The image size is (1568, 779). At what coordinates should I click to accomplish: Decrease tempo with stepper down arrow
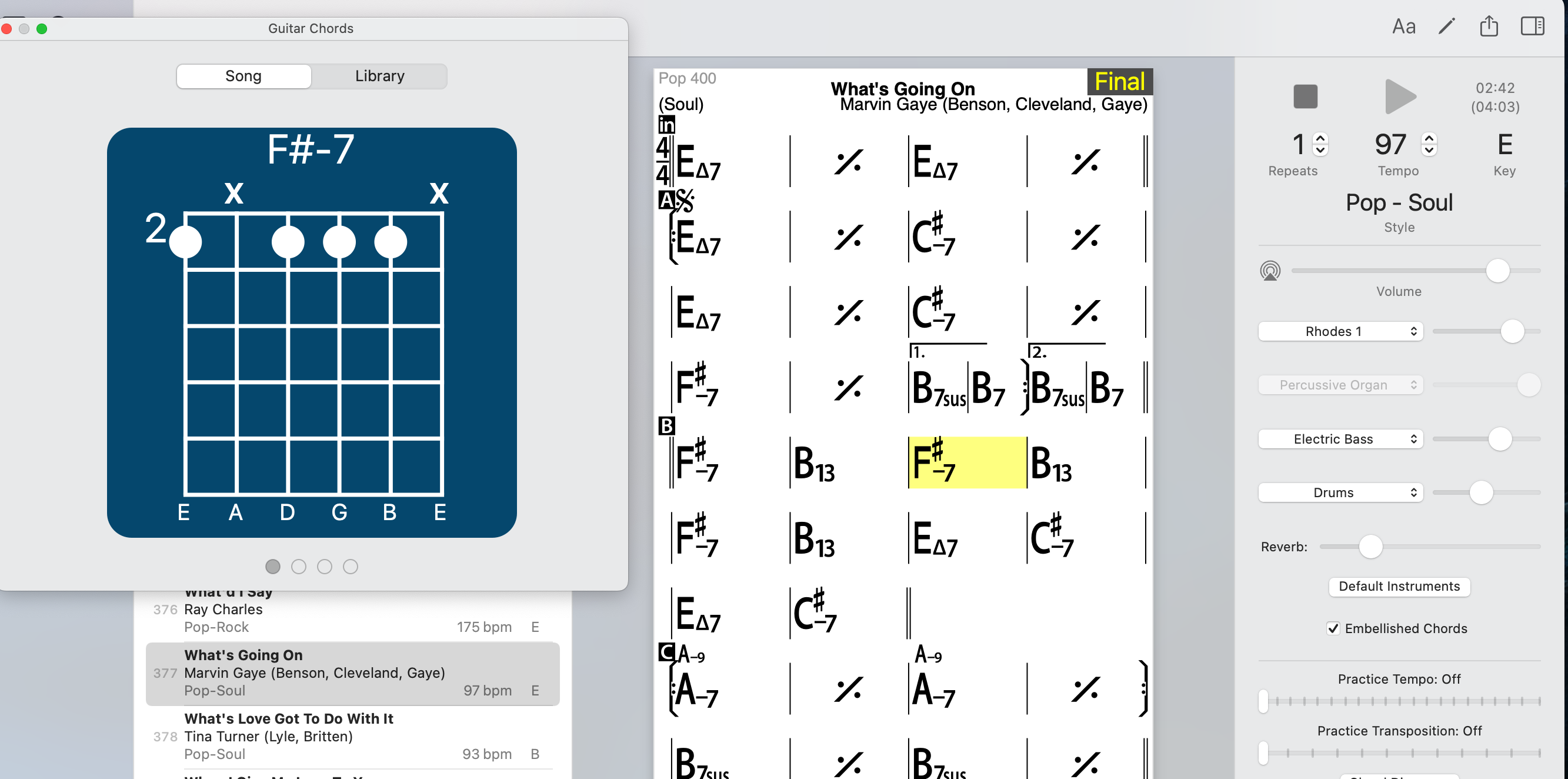click(1429, 151)
